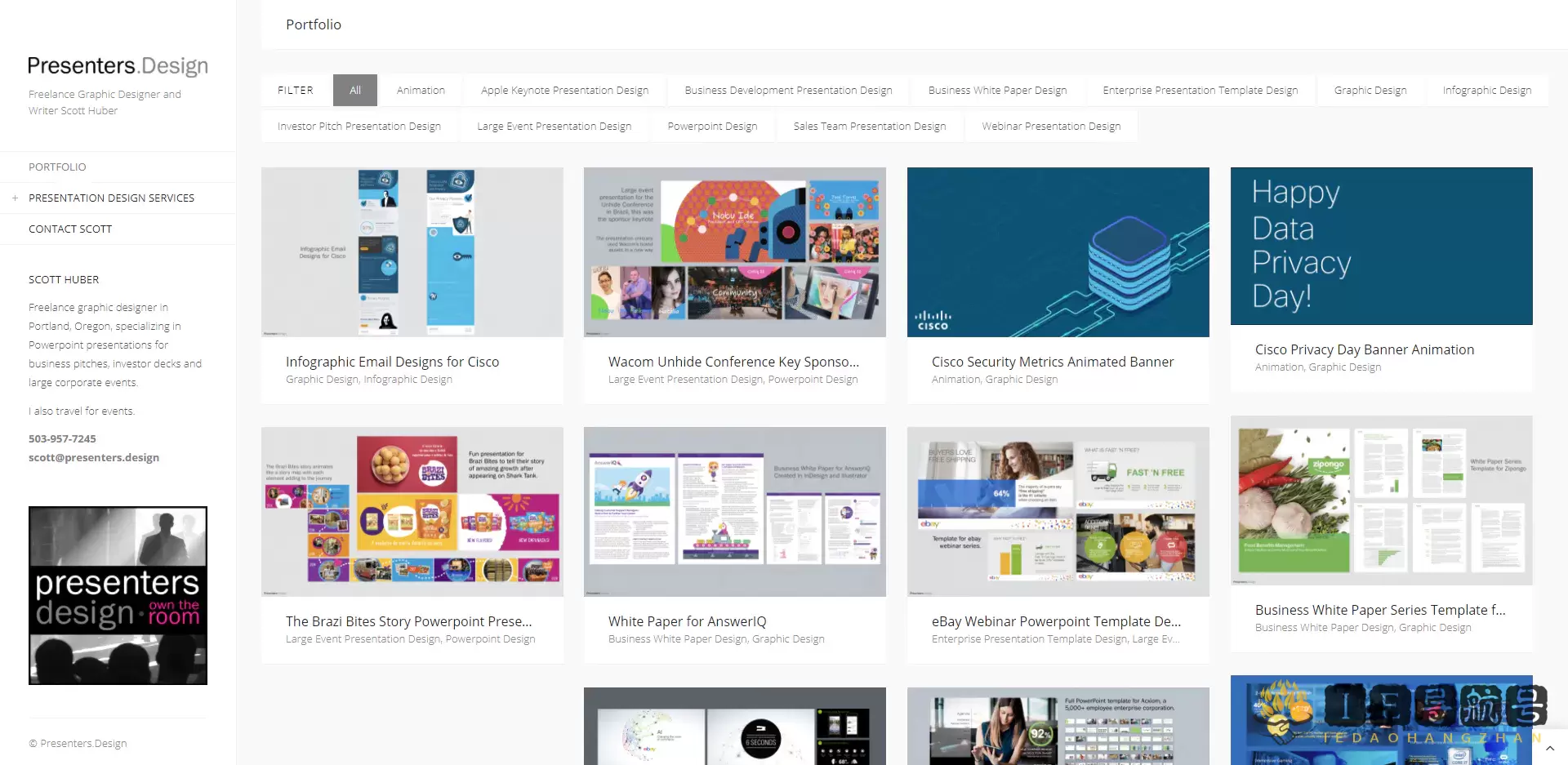Open PRESENTATION DESIGN SERVICES menu item
Screen dimensions: 1568x765
click(x=111, y=198)
